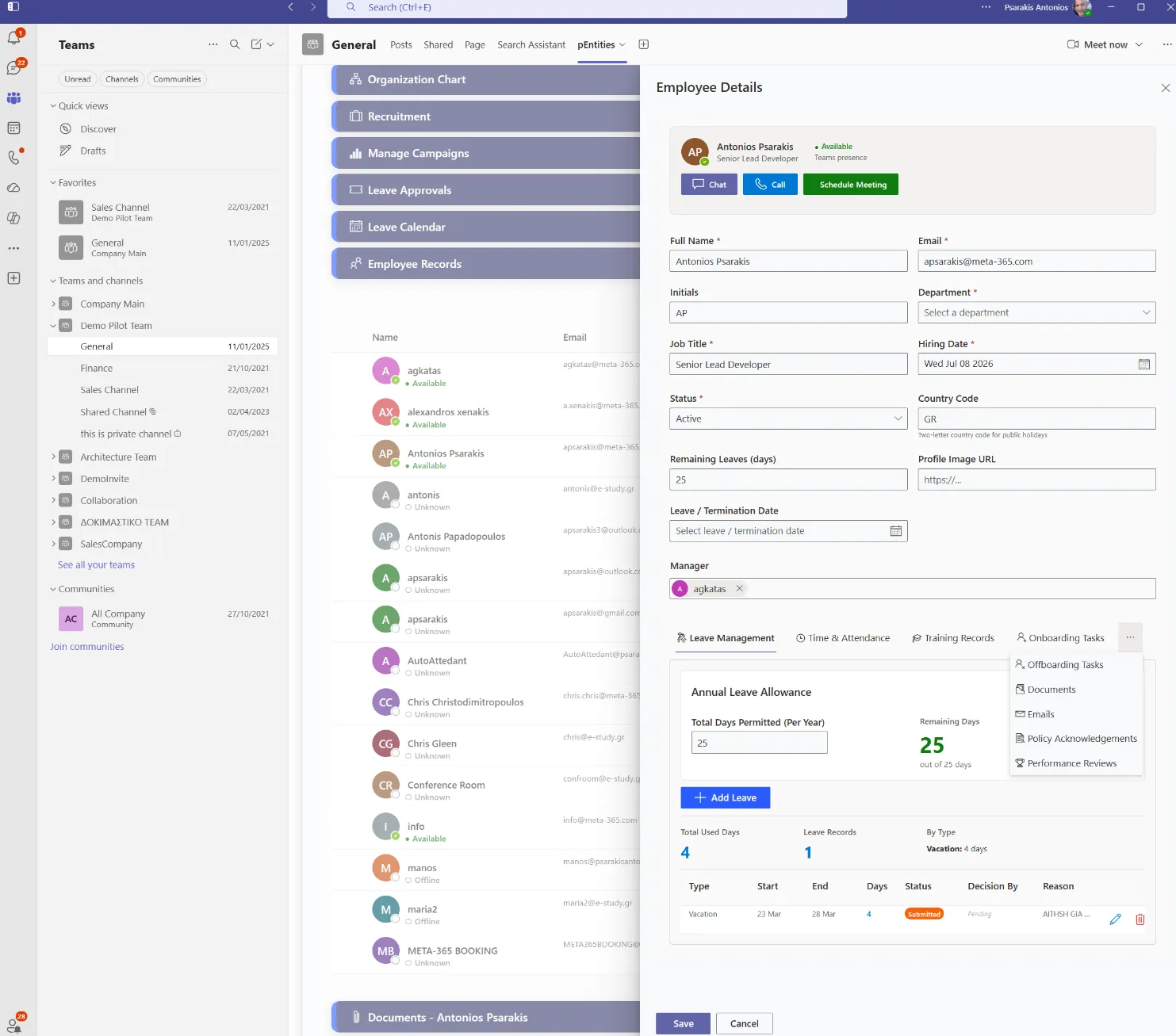Click the Cancel button
Screen dimensions: 1176x1036
coord(744,1023)
